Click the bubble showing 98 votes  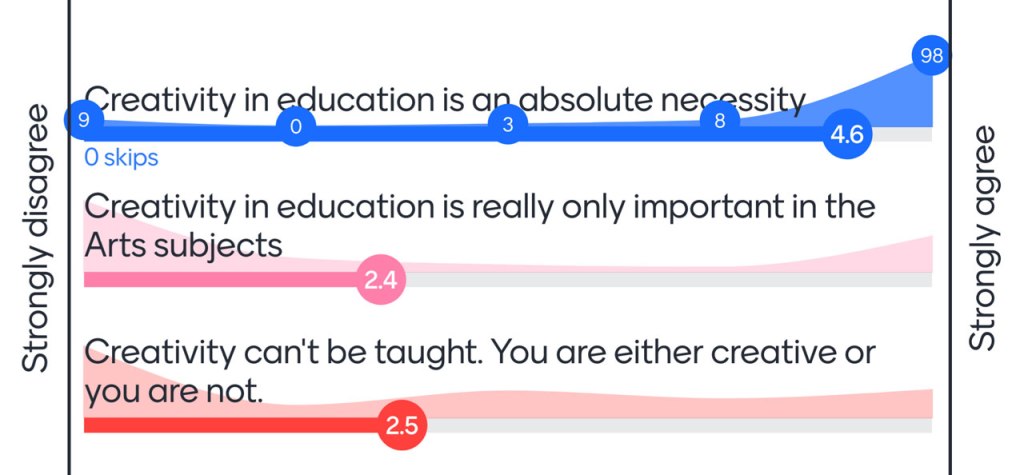[932, 56]
